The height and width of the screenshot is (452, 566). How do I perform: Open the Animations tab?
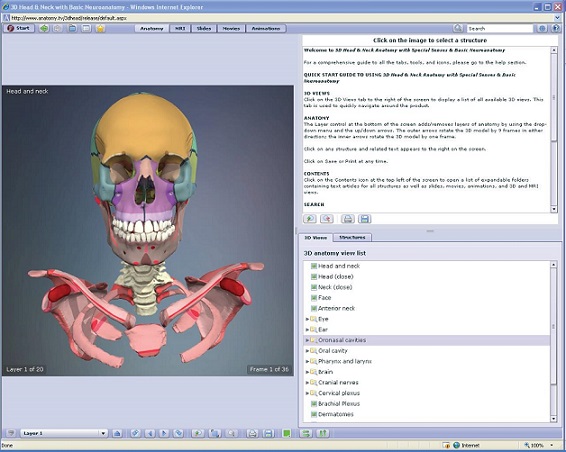pyautogui.click(x=266, y=29)
